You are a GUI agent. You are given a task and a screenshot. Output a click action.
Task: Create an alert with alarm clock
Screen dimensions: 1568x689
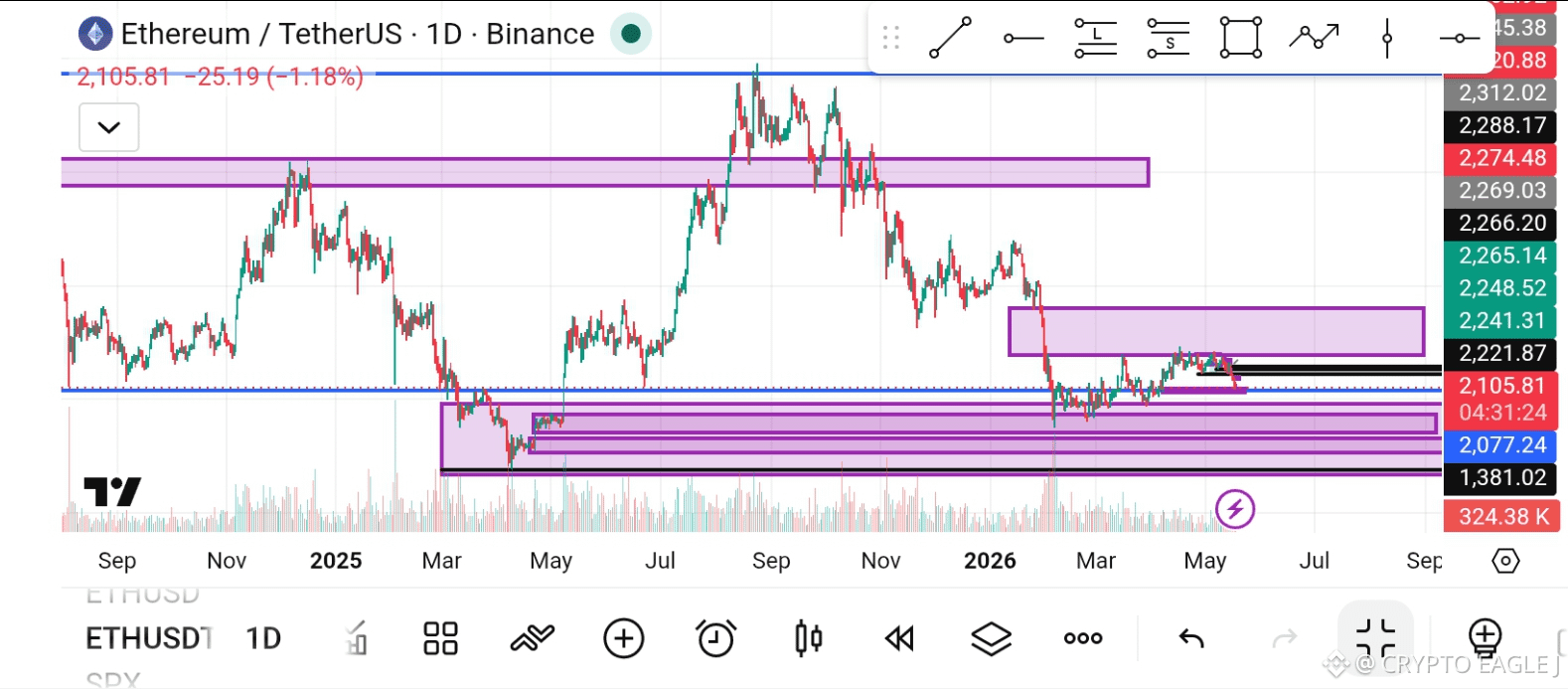click(715, 638)
